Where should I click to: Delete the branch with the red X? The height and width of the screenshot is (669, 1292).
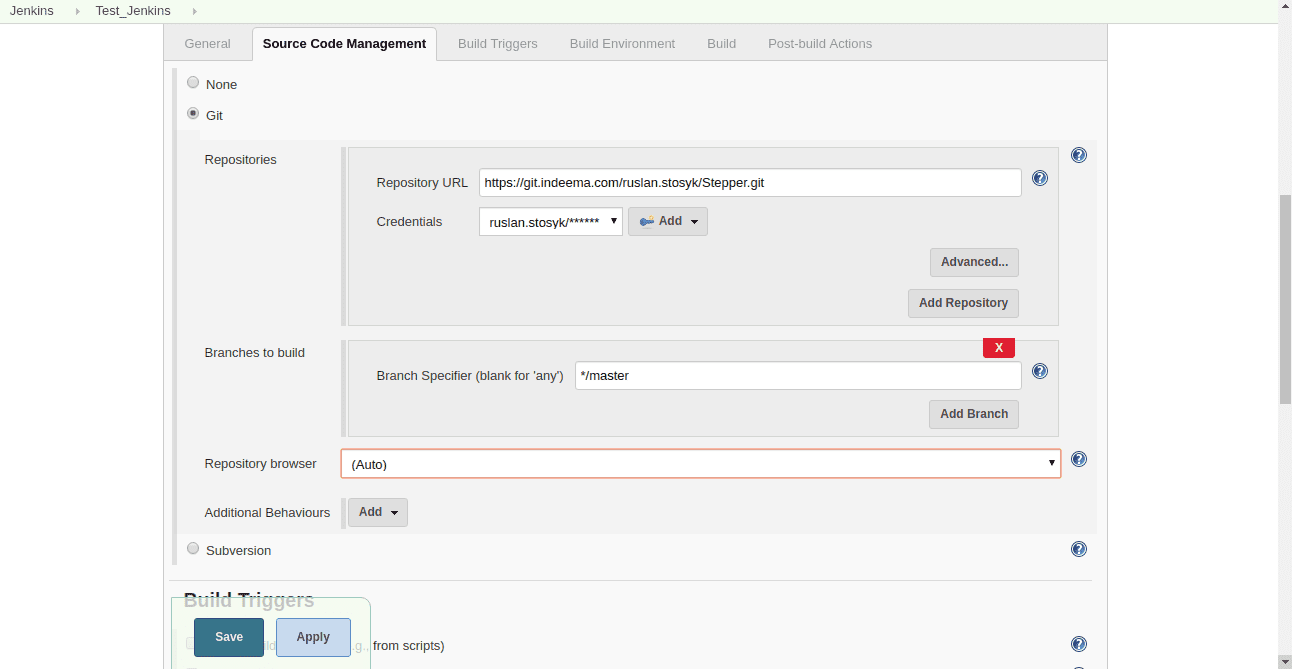[x=998, y=348]
